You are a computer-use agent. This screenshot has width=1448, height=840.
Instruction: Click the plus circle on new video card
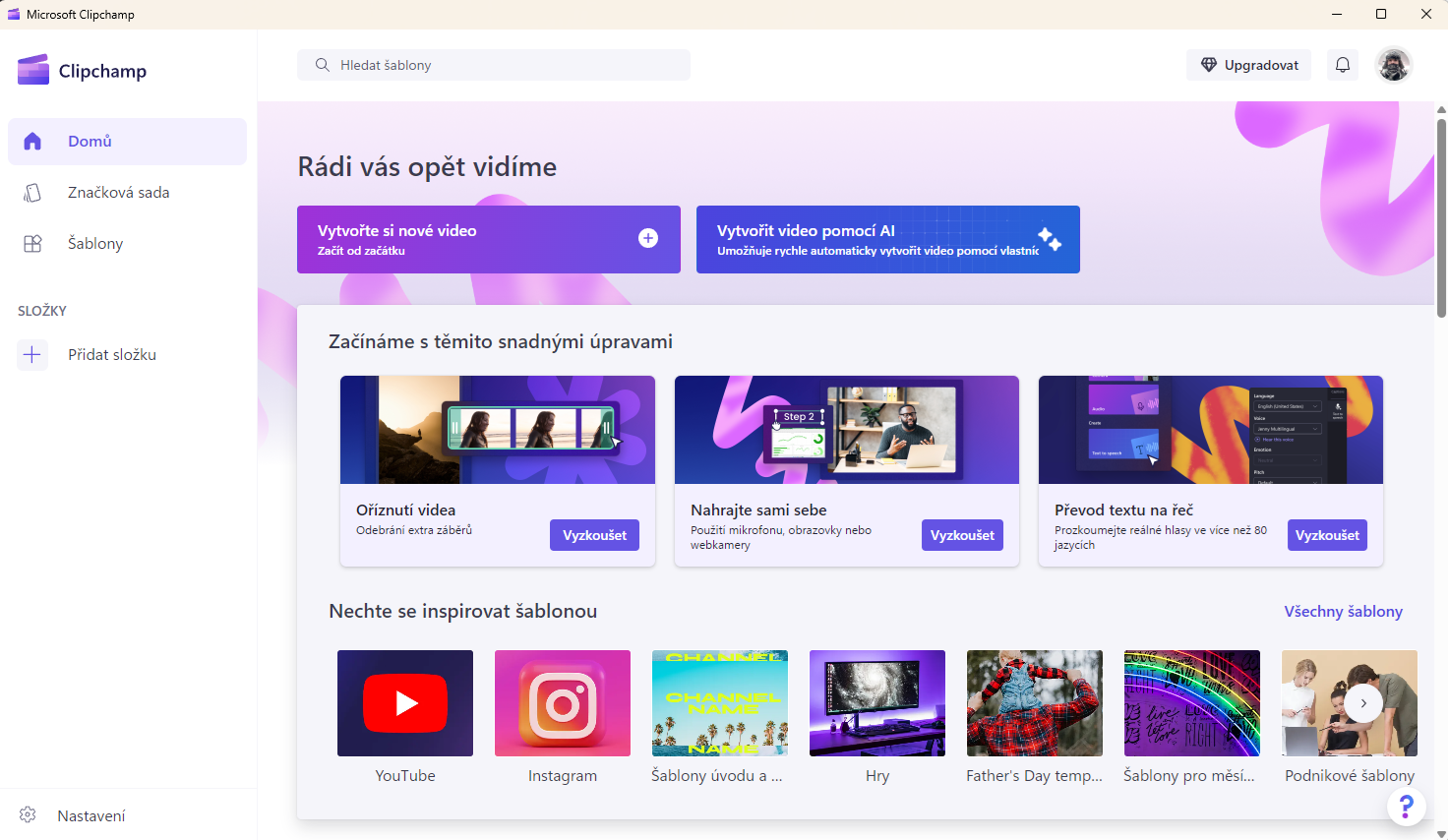[648, 238]
